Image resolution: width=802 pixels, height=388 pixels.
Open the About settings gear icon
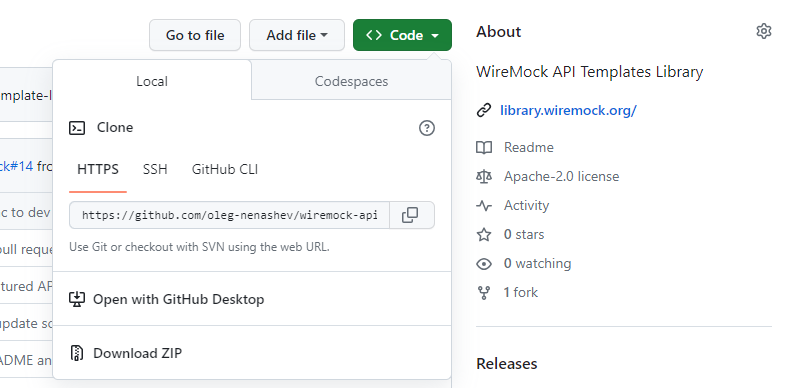[x=764, y=31]
